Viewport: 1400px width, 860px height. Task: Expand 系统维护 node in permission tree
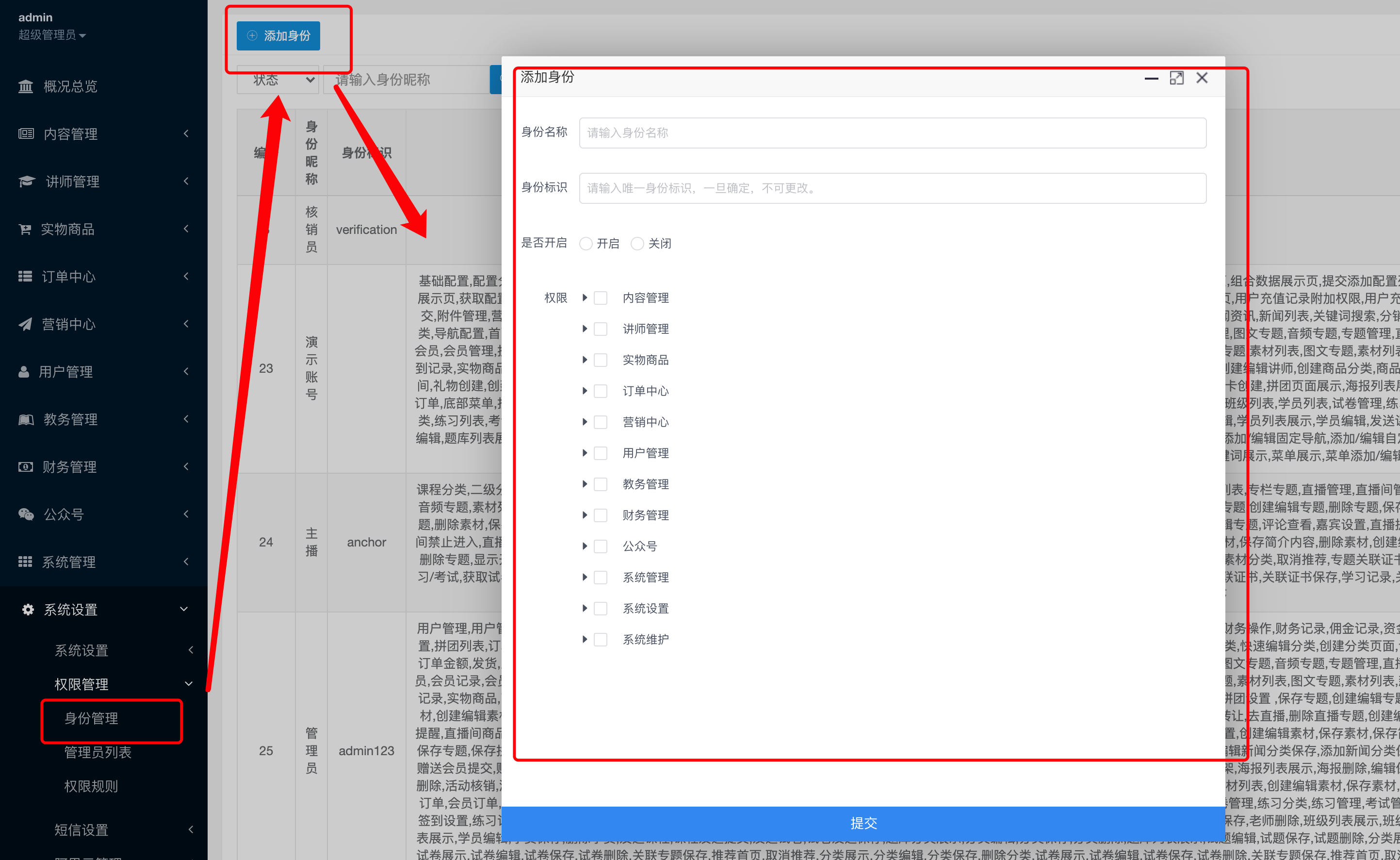click(x=585, y=639)
